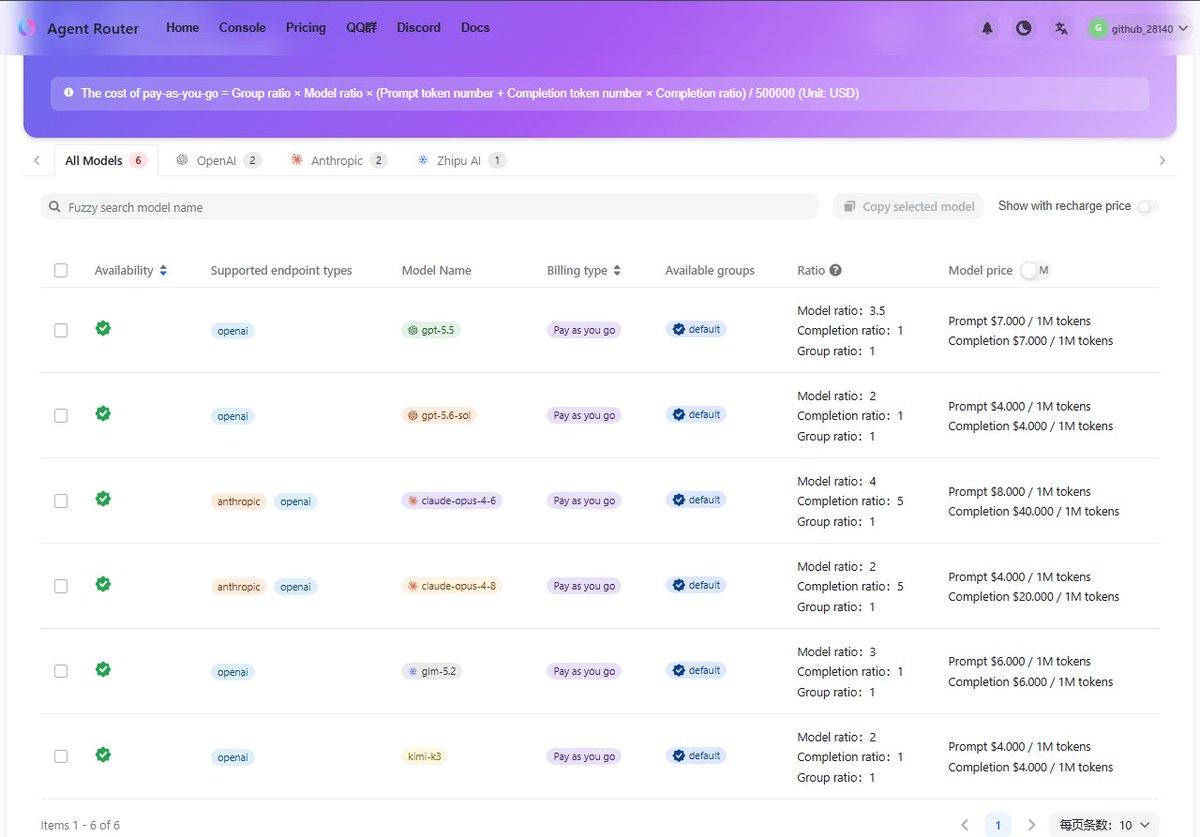Click the default group badge for claude-opus-4-6

point(696,500)
